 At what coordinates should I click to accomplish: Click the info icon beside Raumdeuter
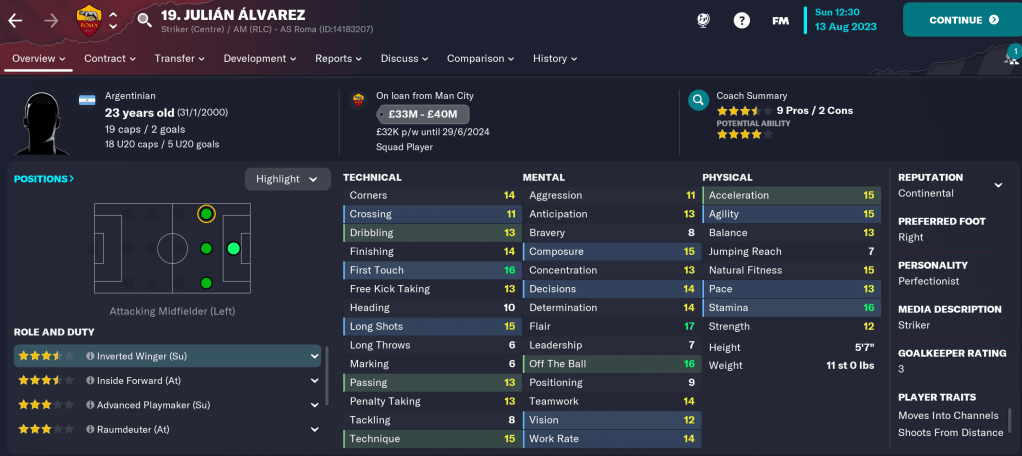coord(90,430)
